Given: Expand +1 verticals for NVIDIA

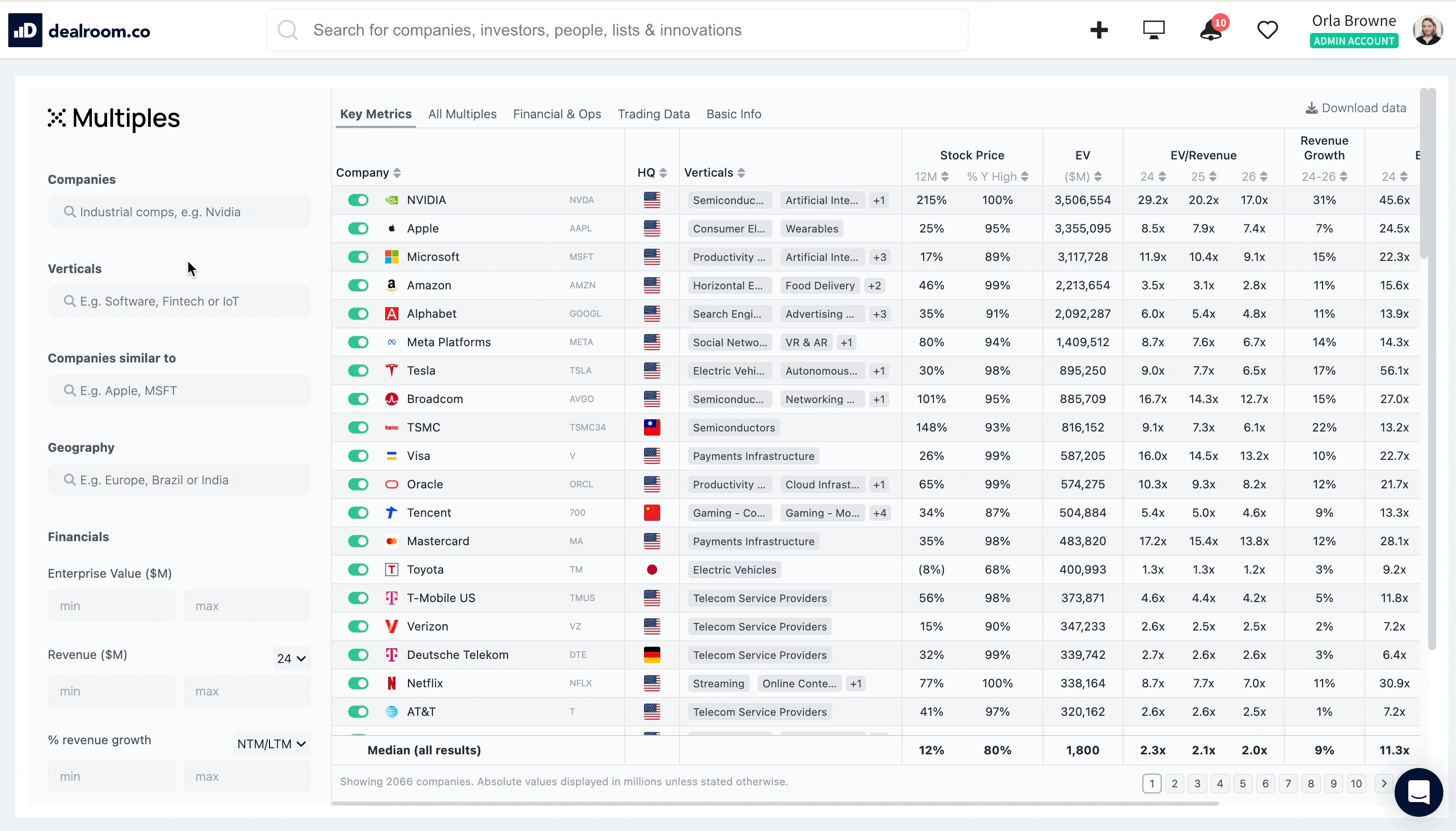Looking at the screenshot, I should 879,201.
